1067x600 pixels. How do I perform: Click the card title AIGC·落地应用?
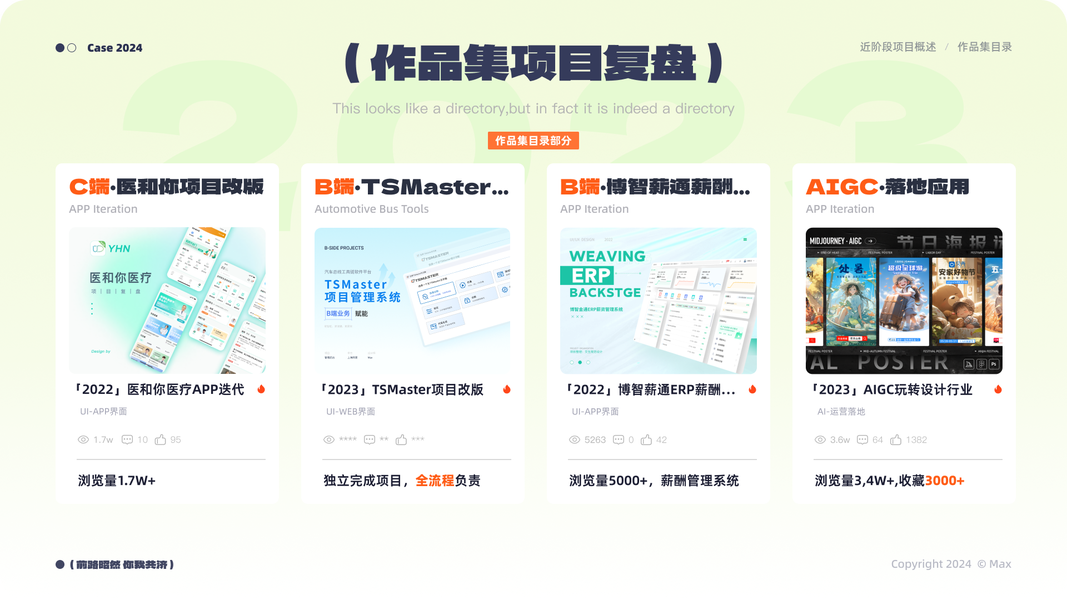pos(887,186)
